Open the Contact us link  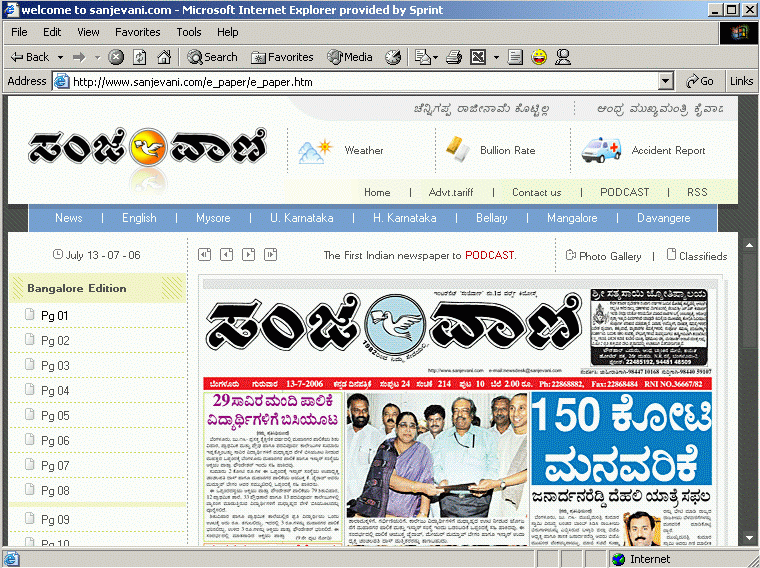537,192
